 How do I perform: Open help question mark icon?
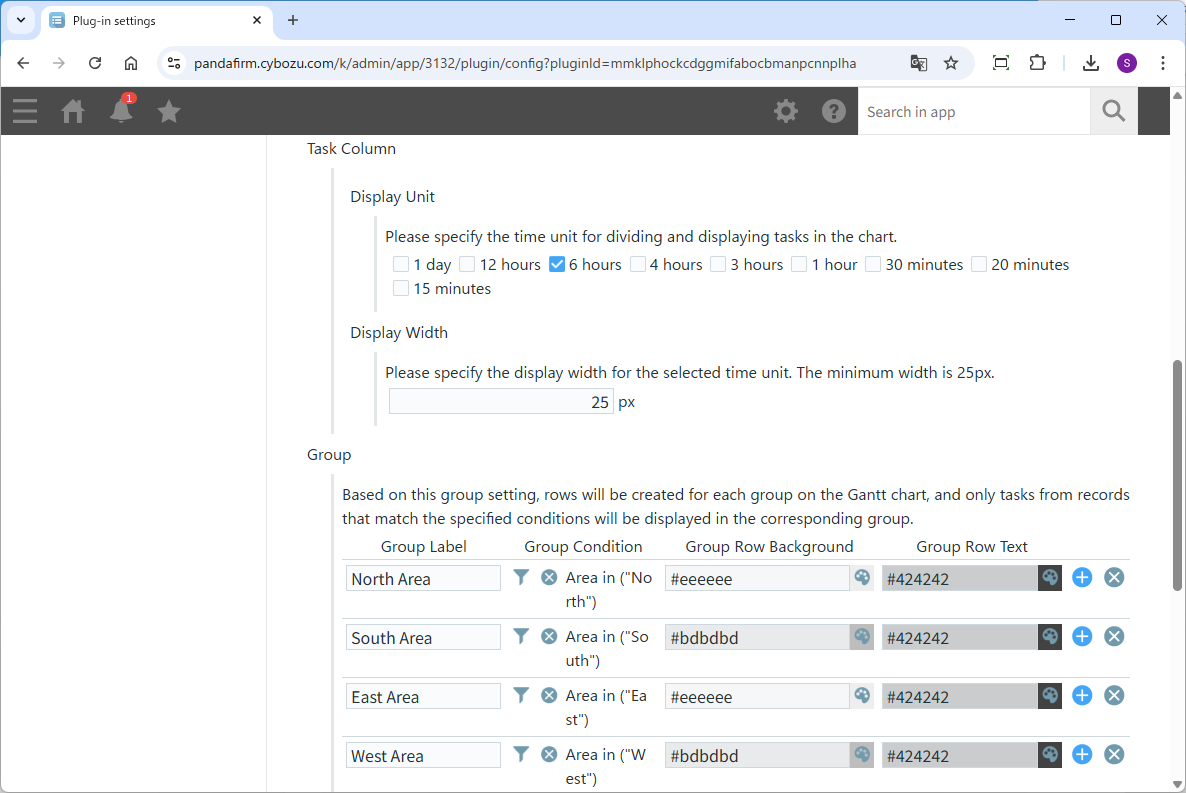(834, 111)
